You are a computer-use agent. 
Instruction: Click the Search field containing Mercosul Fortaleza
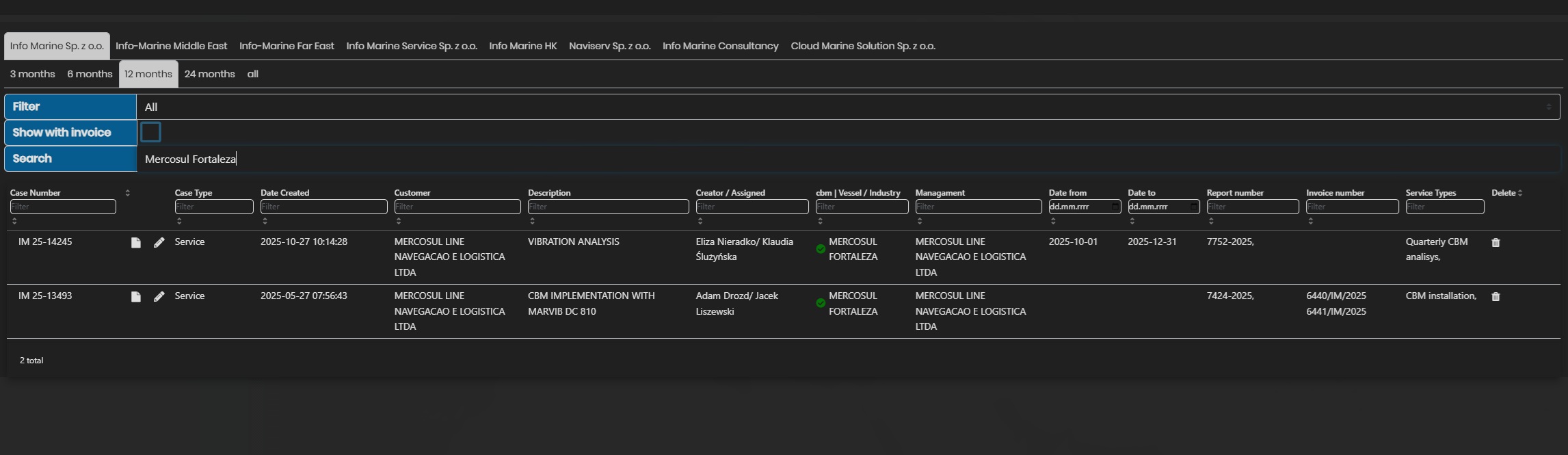point(848,159)
